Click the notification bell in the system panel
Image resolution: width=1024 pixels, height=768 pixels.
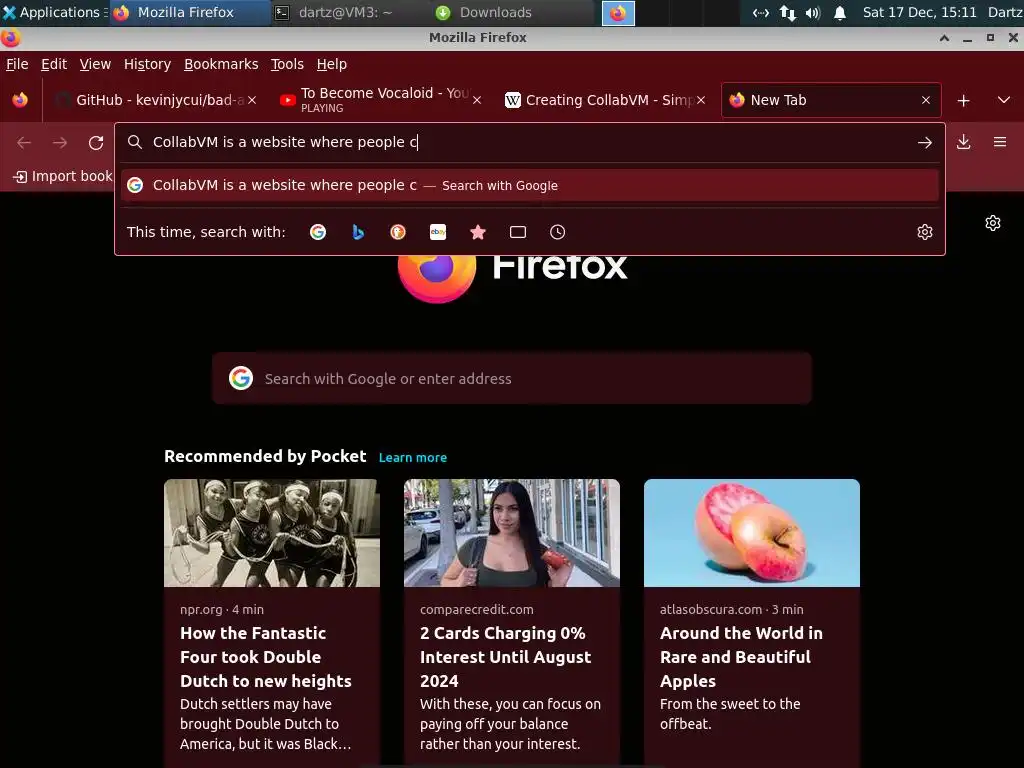coord(840,12)
